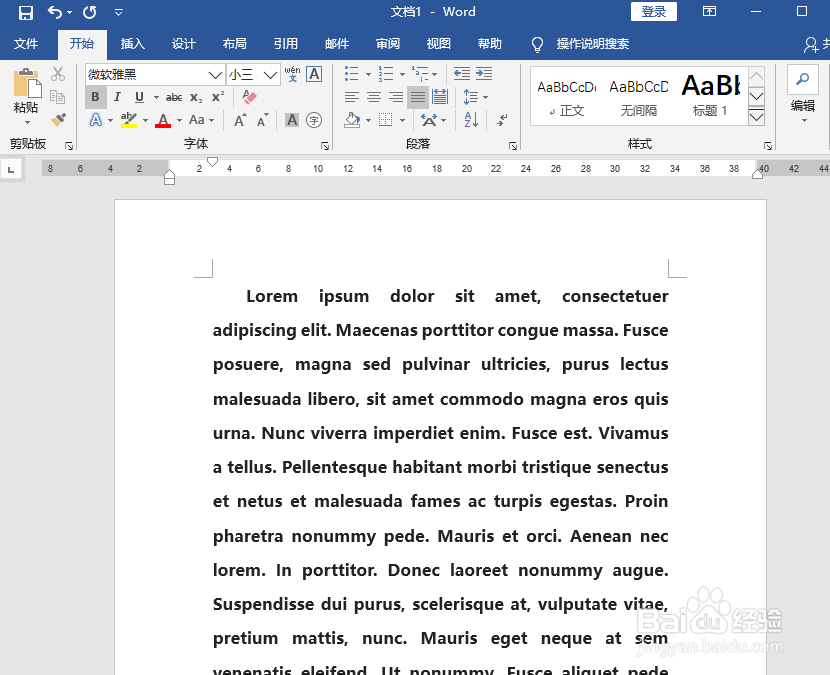Image resolution: width=830 pixels, height=675 pixels.
Task: Switch to the 引用 tab
Action: 285,43
